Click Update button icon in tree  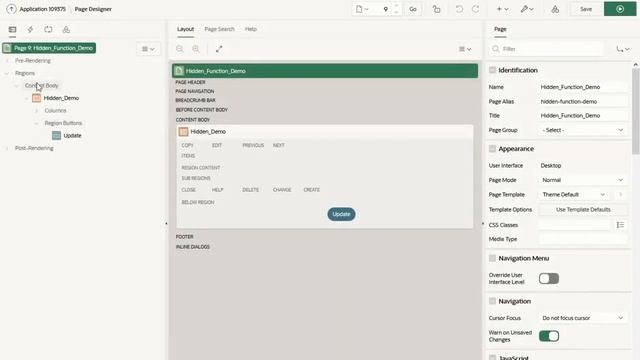click(57, 136)
